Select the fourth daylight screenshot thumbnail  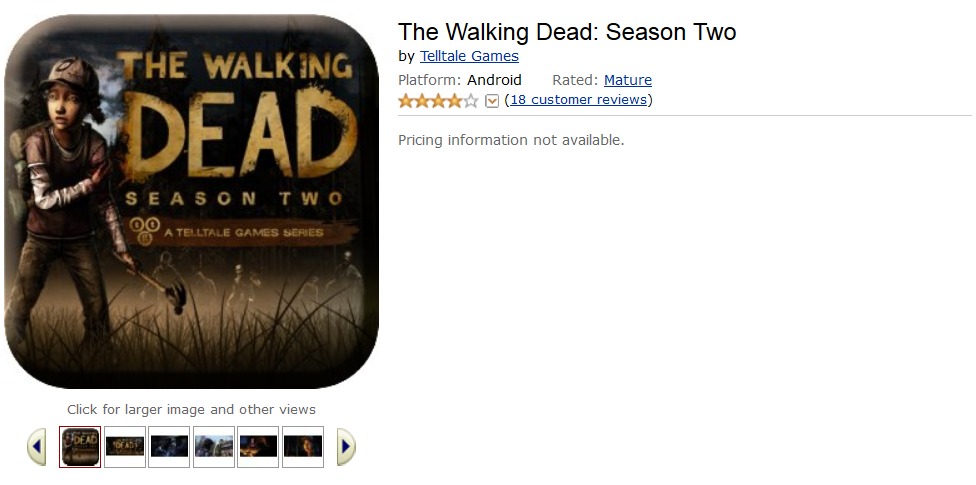point(214,446)
